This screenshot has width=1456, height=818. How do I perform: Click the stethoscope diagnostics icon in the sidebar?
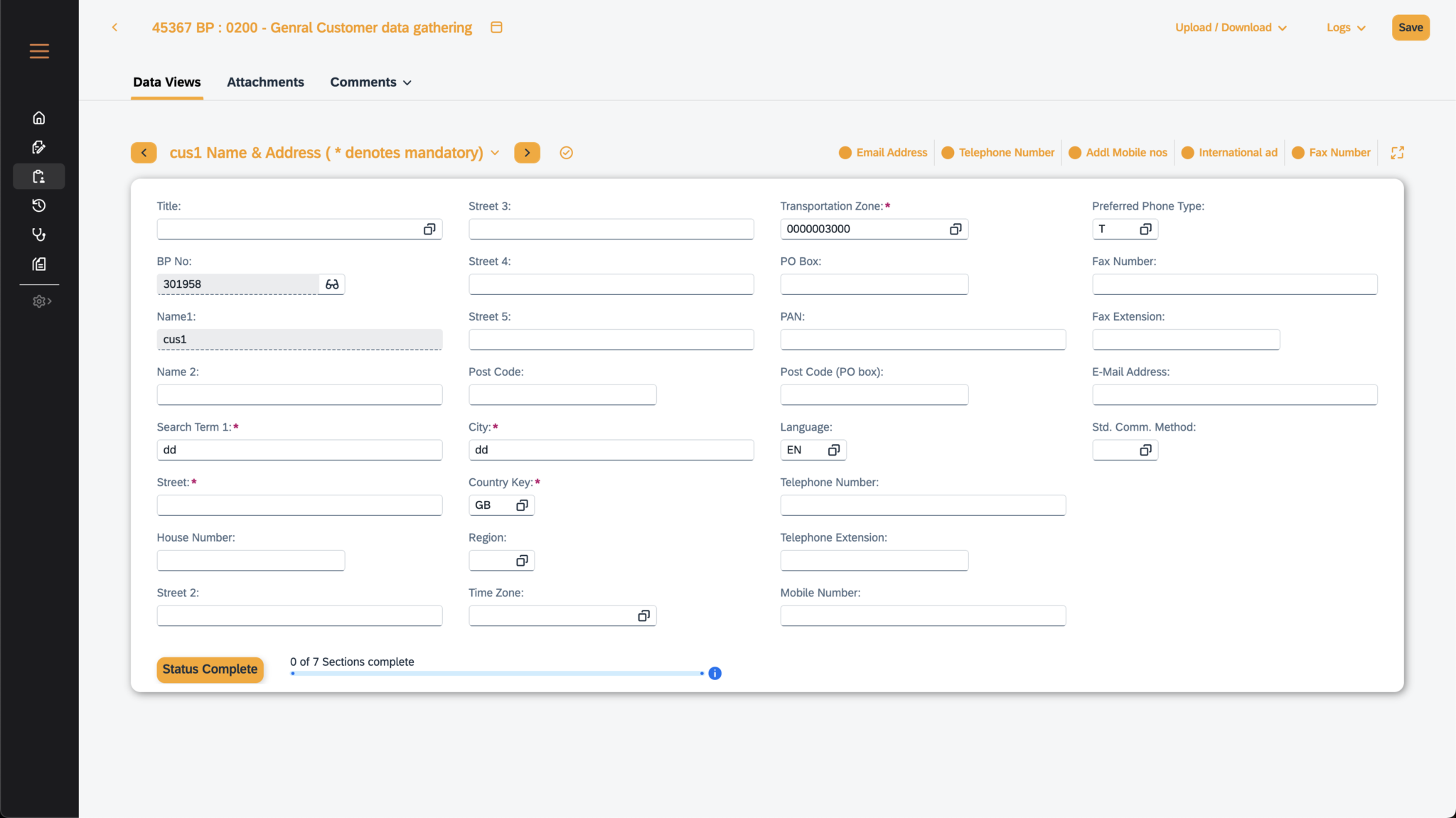(39, 235)
